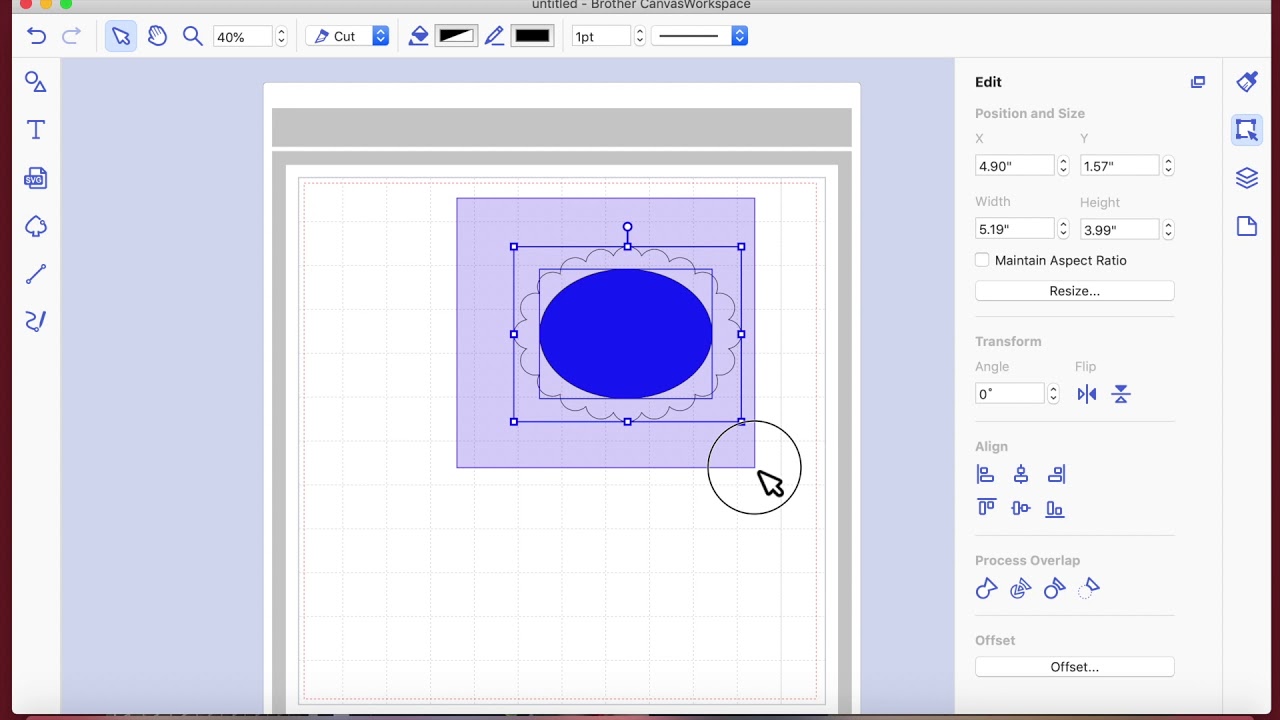Align objects to vertical middle
1280x720 pixels.
(x=1021, y=508)
